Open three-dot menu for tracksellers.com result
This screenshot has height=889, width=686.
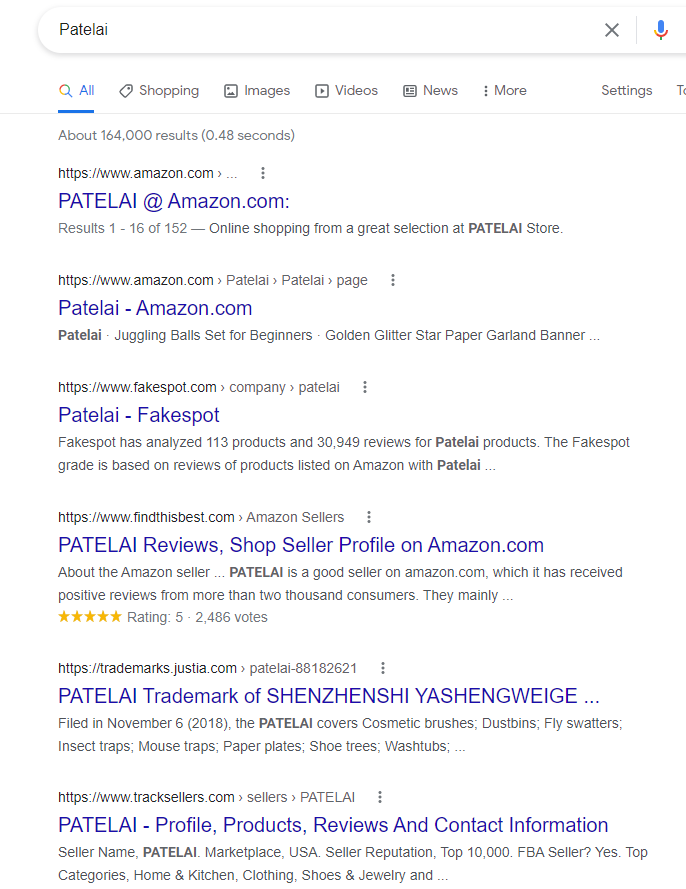379,797
